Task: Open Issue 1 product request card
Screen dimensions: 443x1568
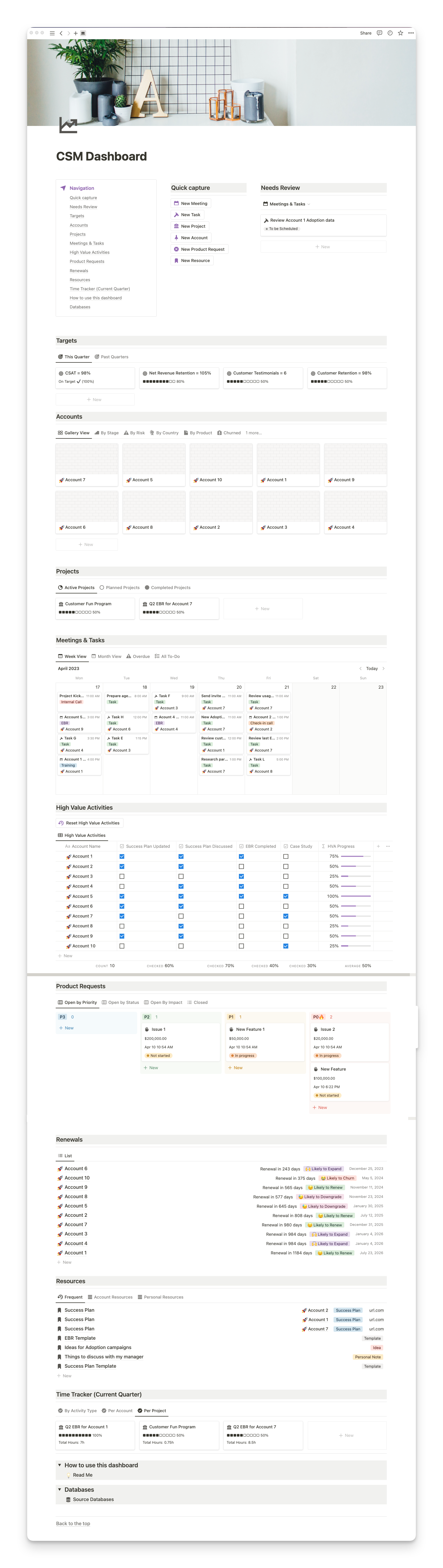Action: 181,1042
